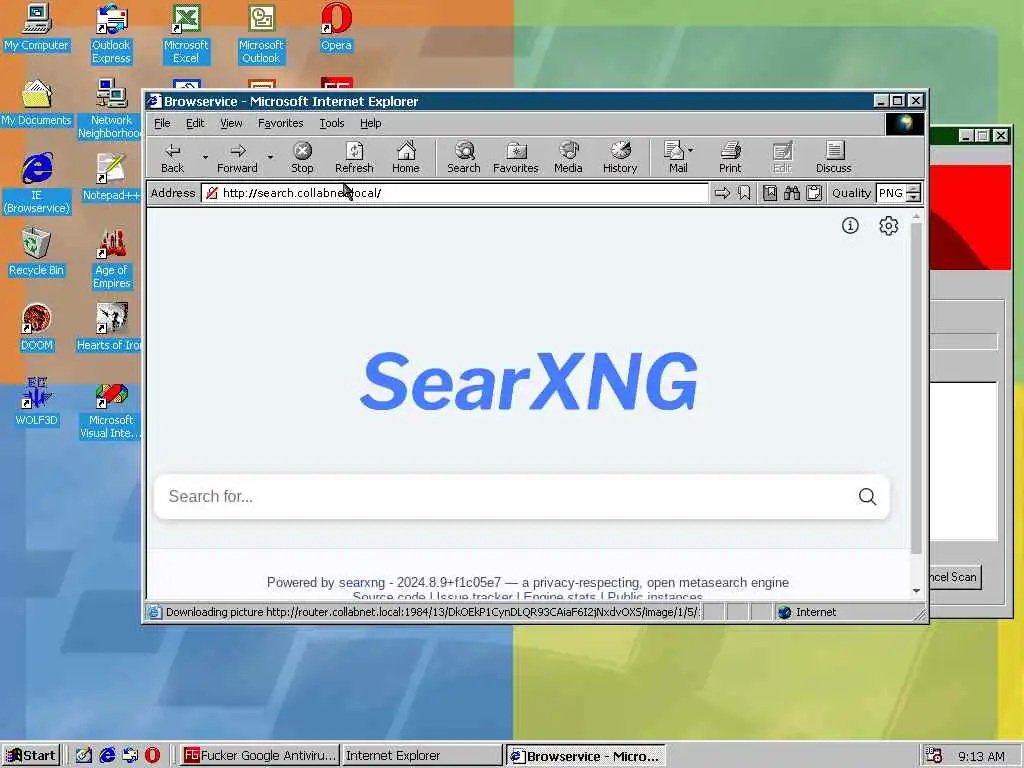1024x768 pixels.
Task: Open the My Computer desktop icon
Action: pyautogui.click(x=36, y=28)
